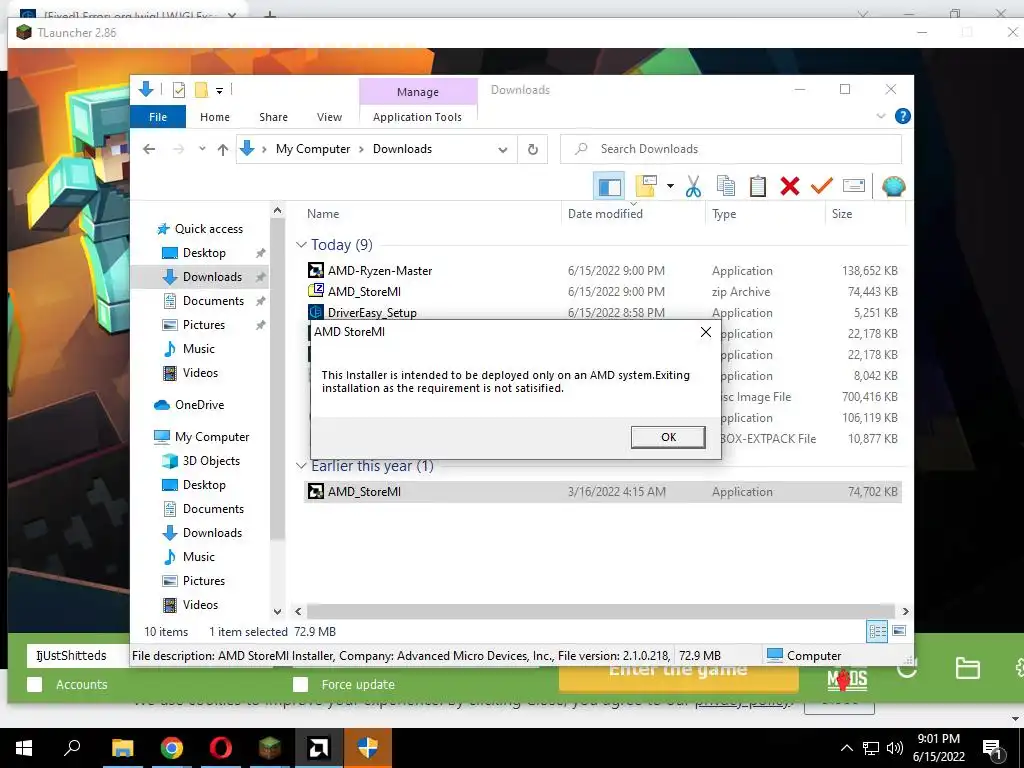This screenshot has height=768, width=1024.
Task: Open TLauncher folder icon
Action: [x=967, y=668]
